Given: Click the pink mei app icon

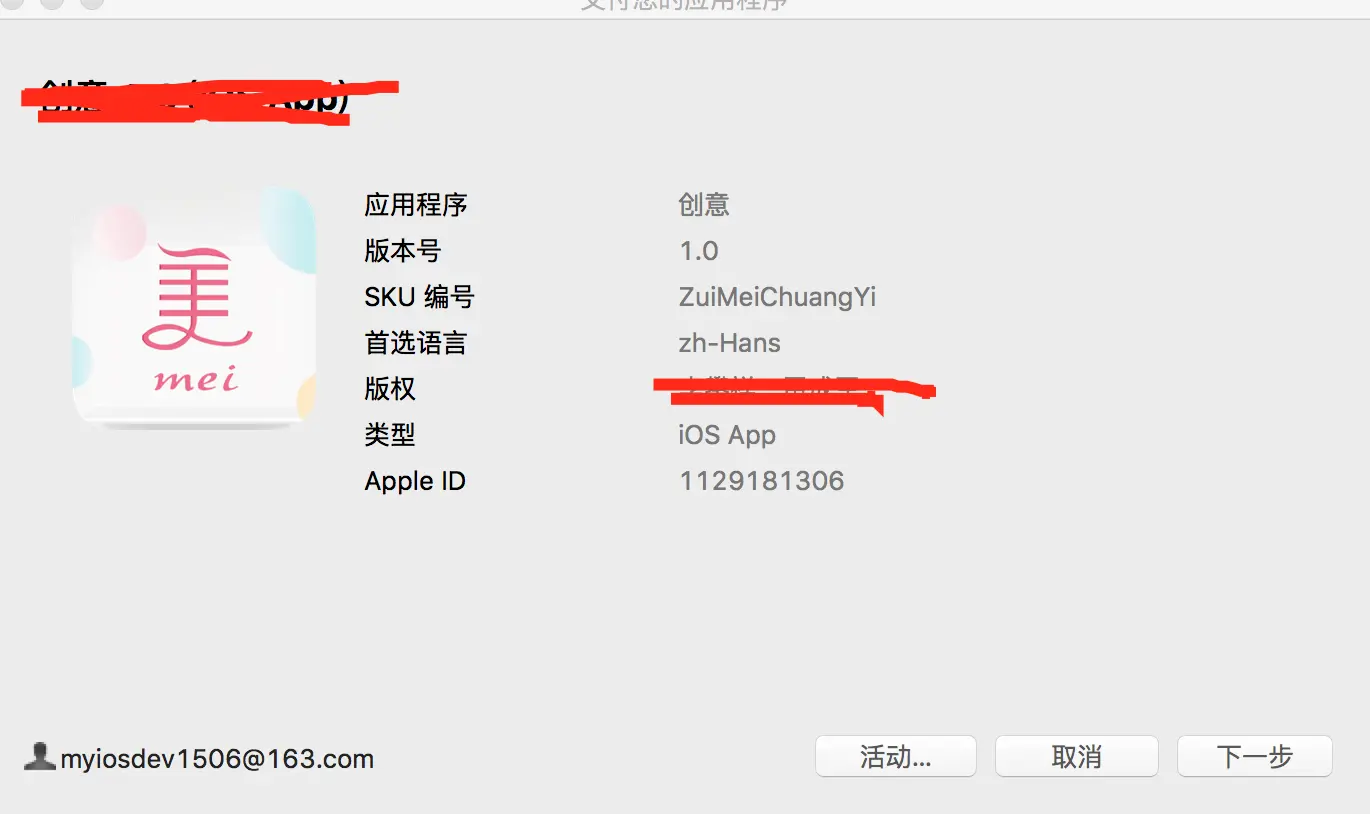Looking at the screenshot, I should [x=195, y=308].
